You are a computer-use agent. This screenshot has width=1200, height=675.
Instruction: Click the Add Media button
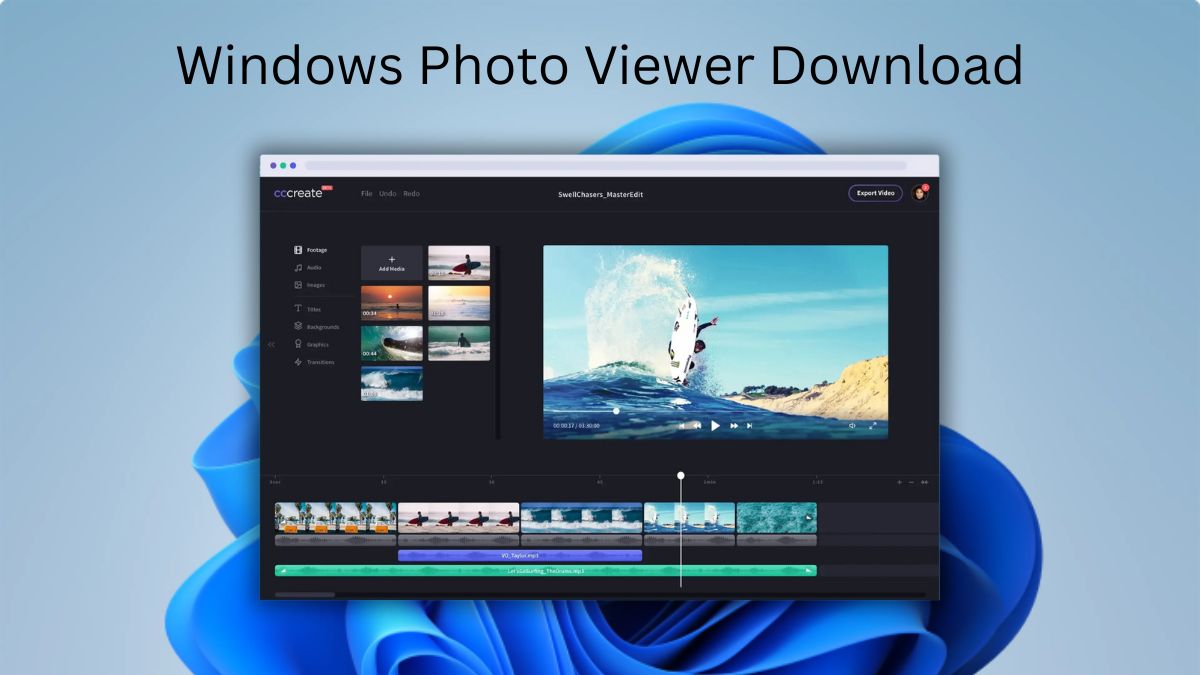tap(392, 263)
